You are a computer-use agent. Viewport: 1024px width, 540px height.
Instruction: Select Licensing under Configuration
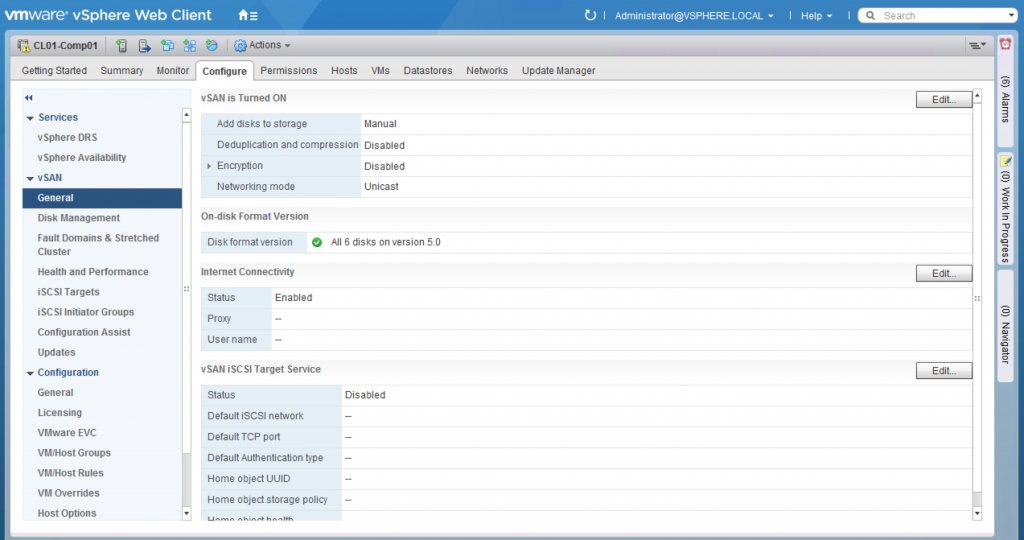(x=59, y=413)
